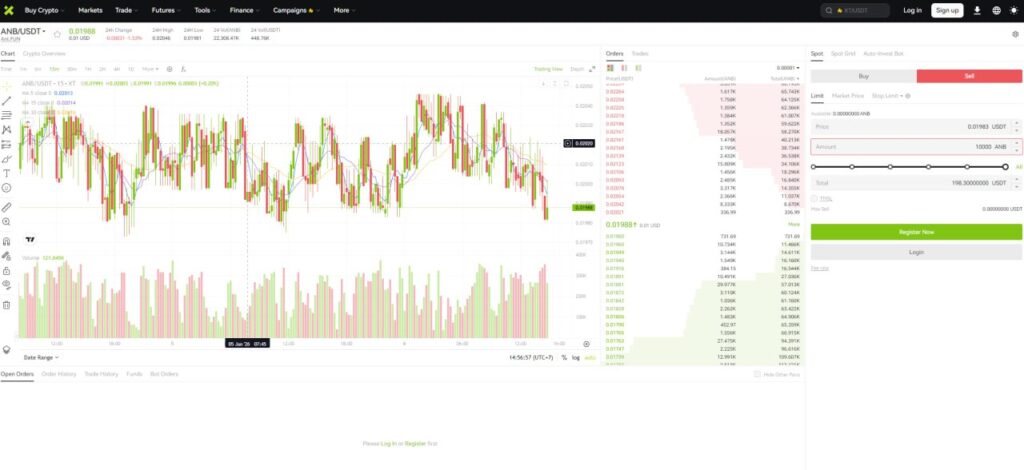Image resolution: width=1024 pixels, height=470 pixels.
Task: Click the green Register Now button
Action: [916, 232]
